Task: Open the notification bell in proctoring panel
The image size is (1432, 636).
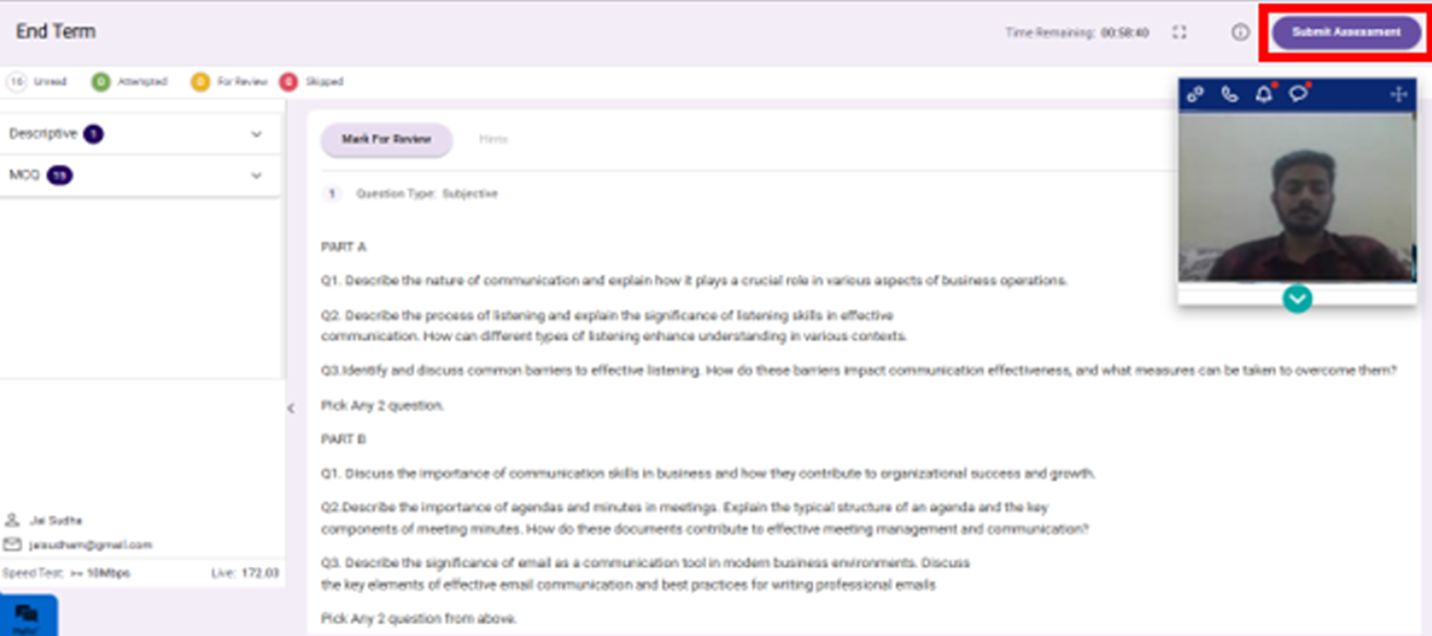Action: click(1264, 94)
